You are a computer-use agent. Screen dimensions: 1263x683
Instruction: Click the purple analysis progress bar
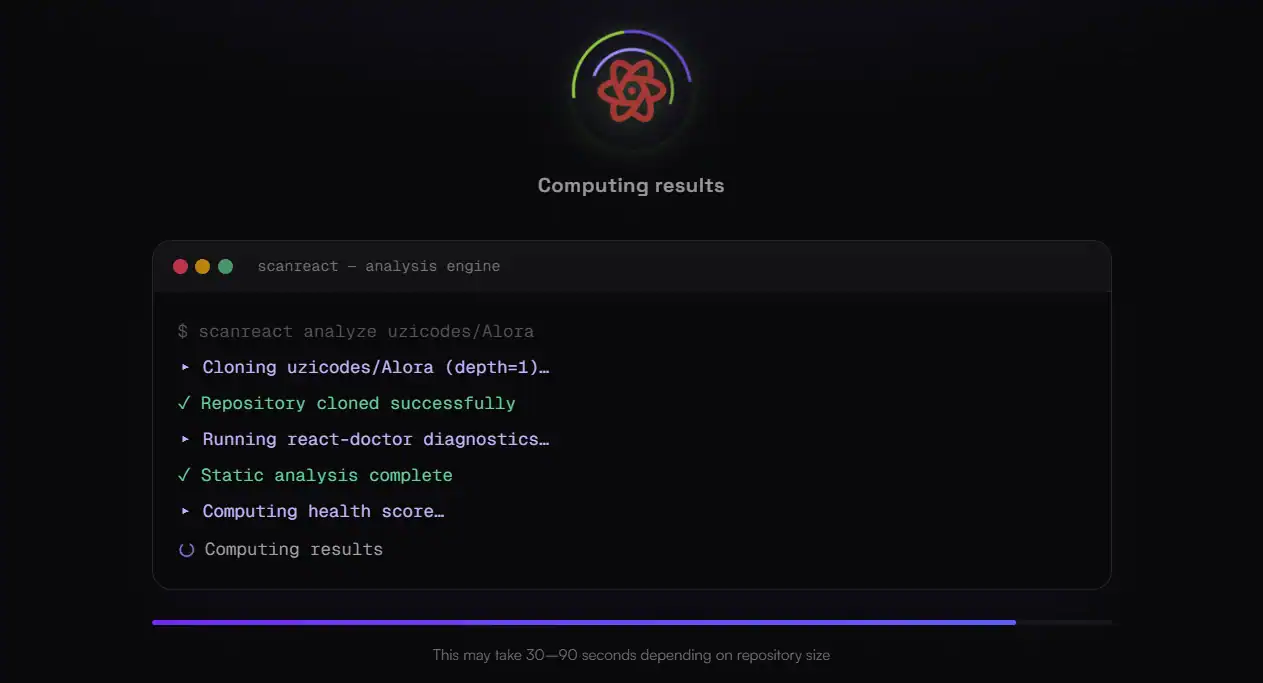pyautogui.click(x=632, y=622)
